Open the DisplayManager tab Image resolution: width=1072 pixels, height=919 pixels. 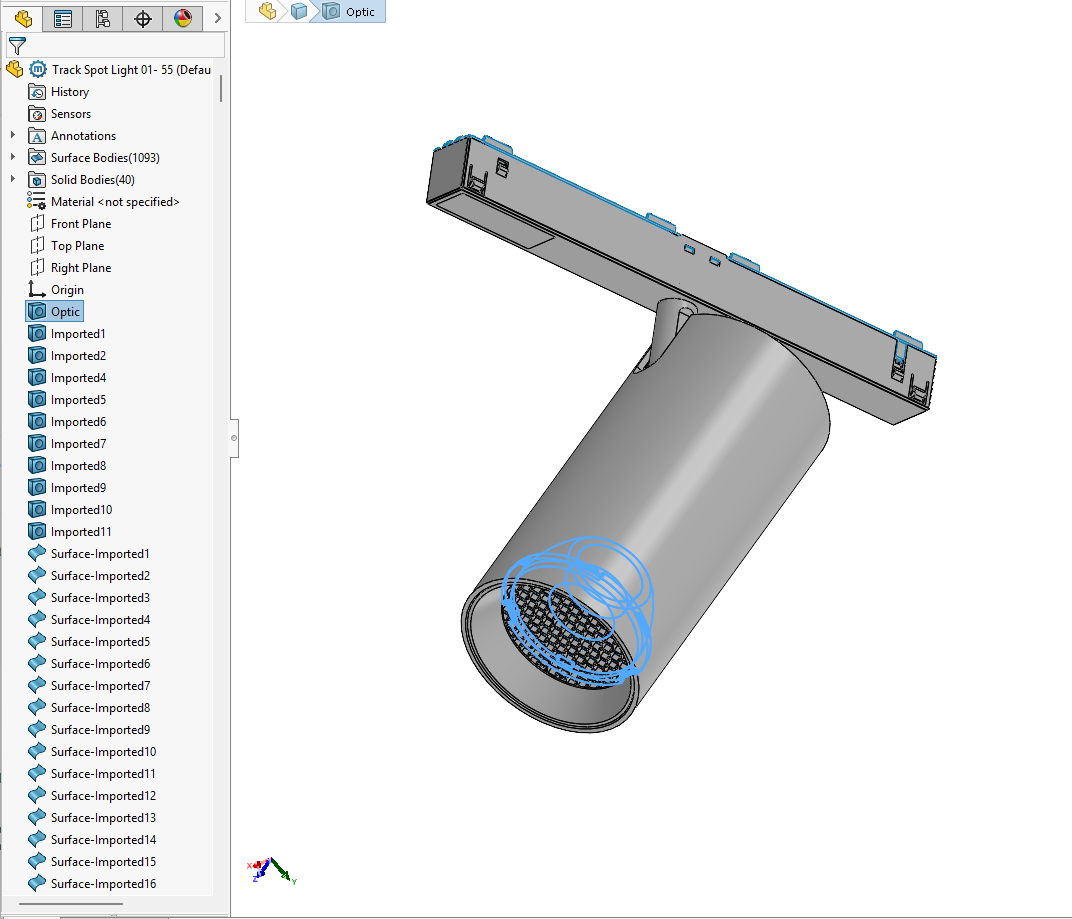[183, 18]
